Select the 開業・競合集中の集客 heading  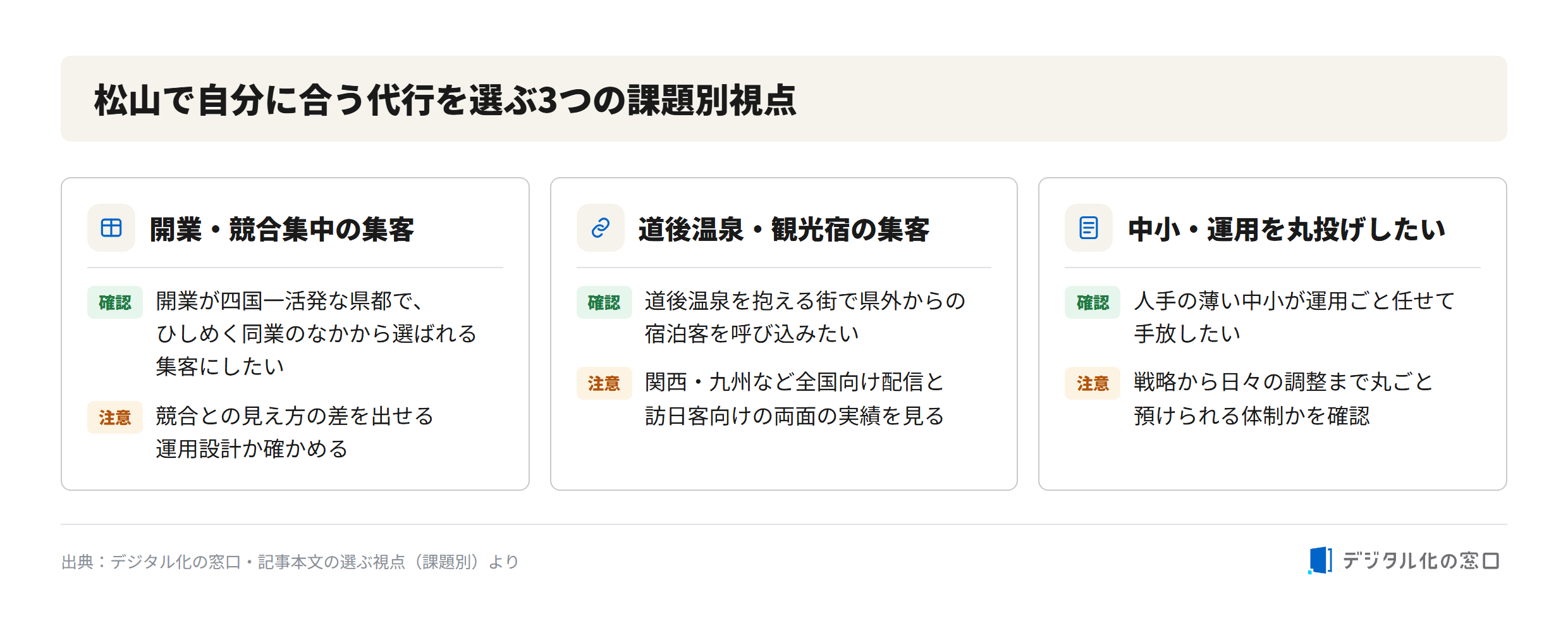tap(282, 229)
